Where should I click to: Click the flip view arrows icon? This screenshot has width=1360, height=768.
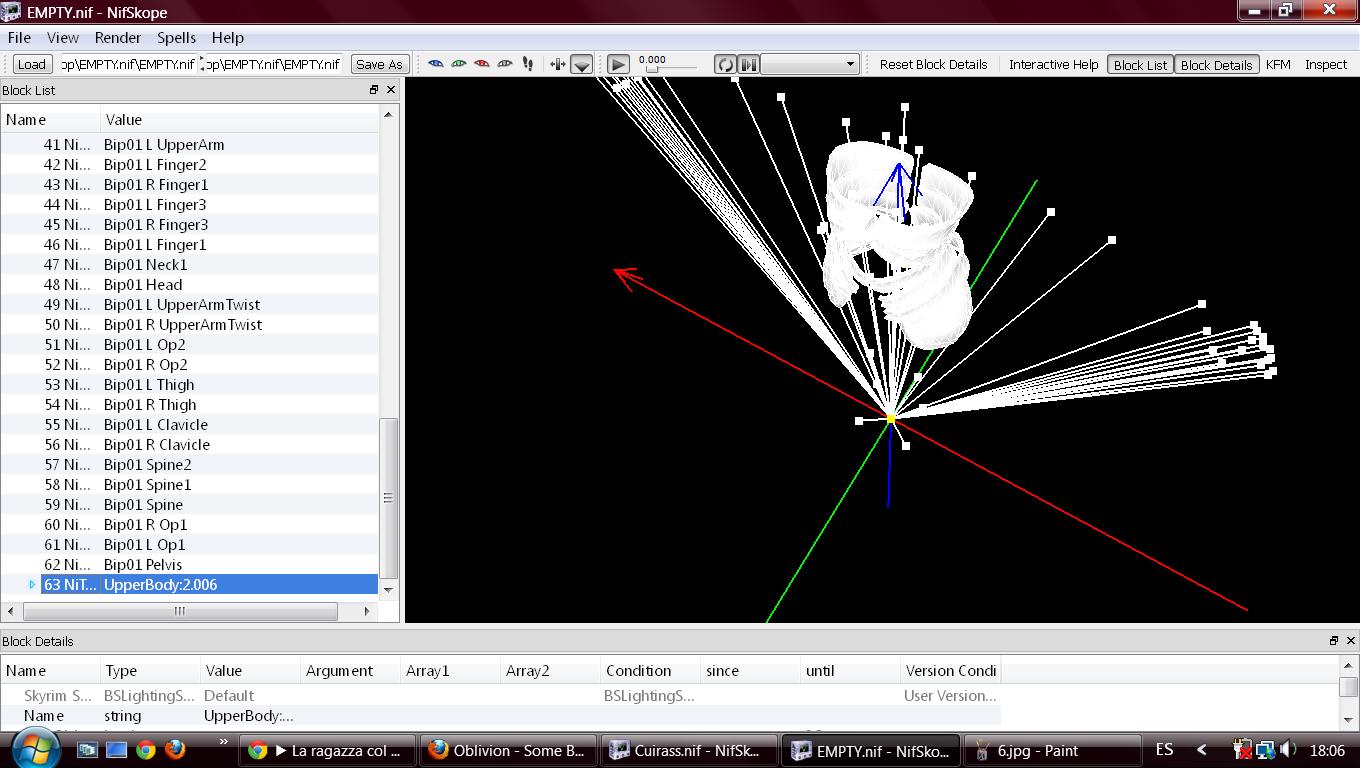(558, 64)
